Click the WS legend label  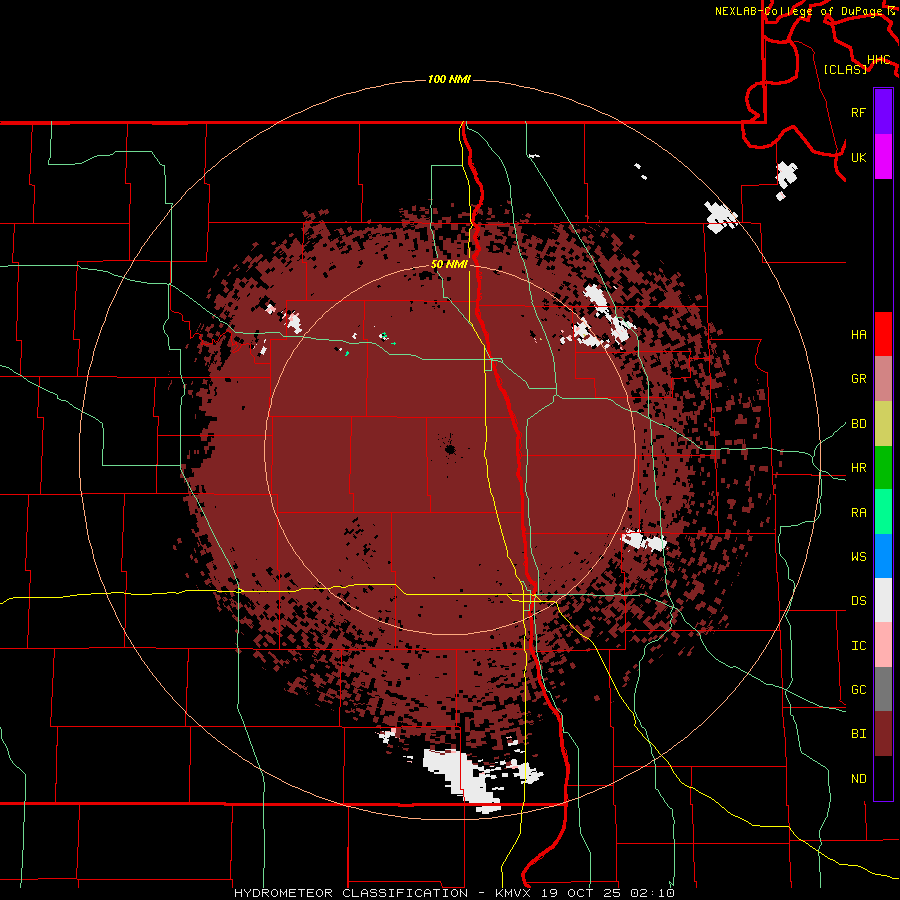click(x=858, y=557)
